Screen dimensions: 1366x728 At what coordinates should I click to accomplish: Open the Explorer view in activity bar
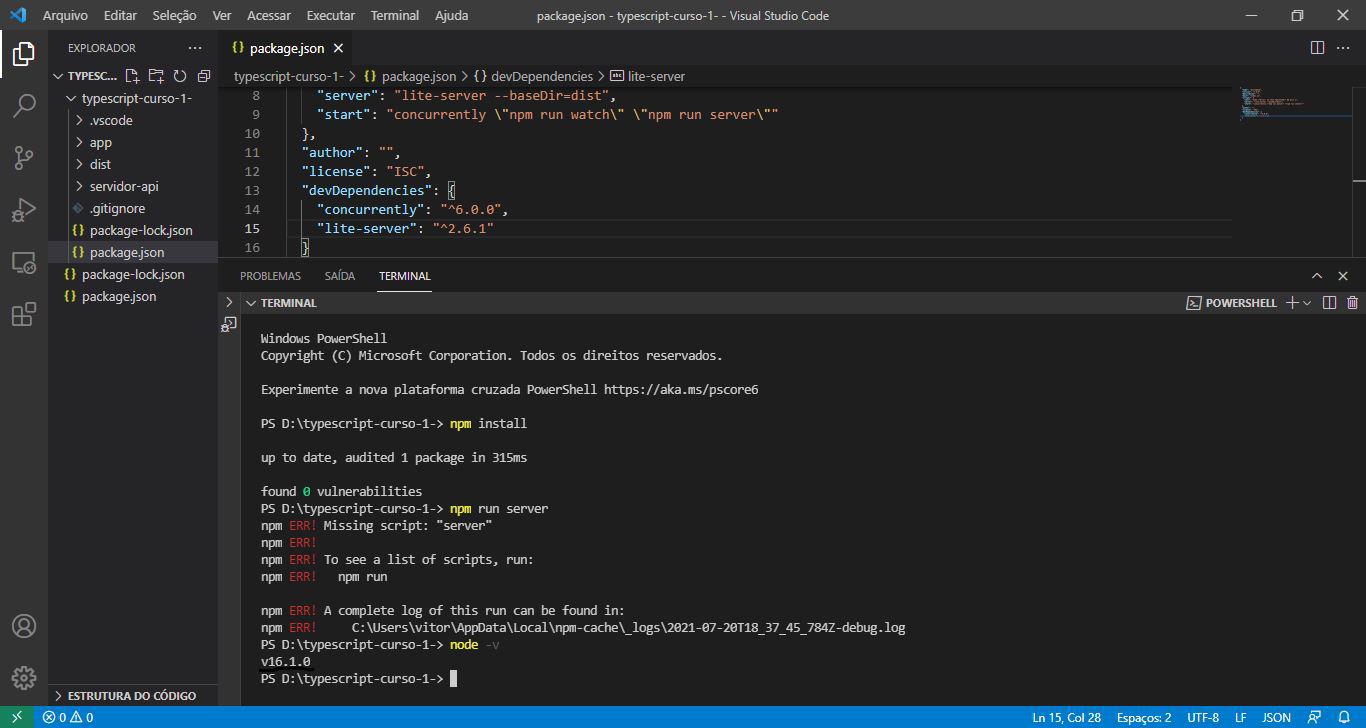click(x=24, y=54)
